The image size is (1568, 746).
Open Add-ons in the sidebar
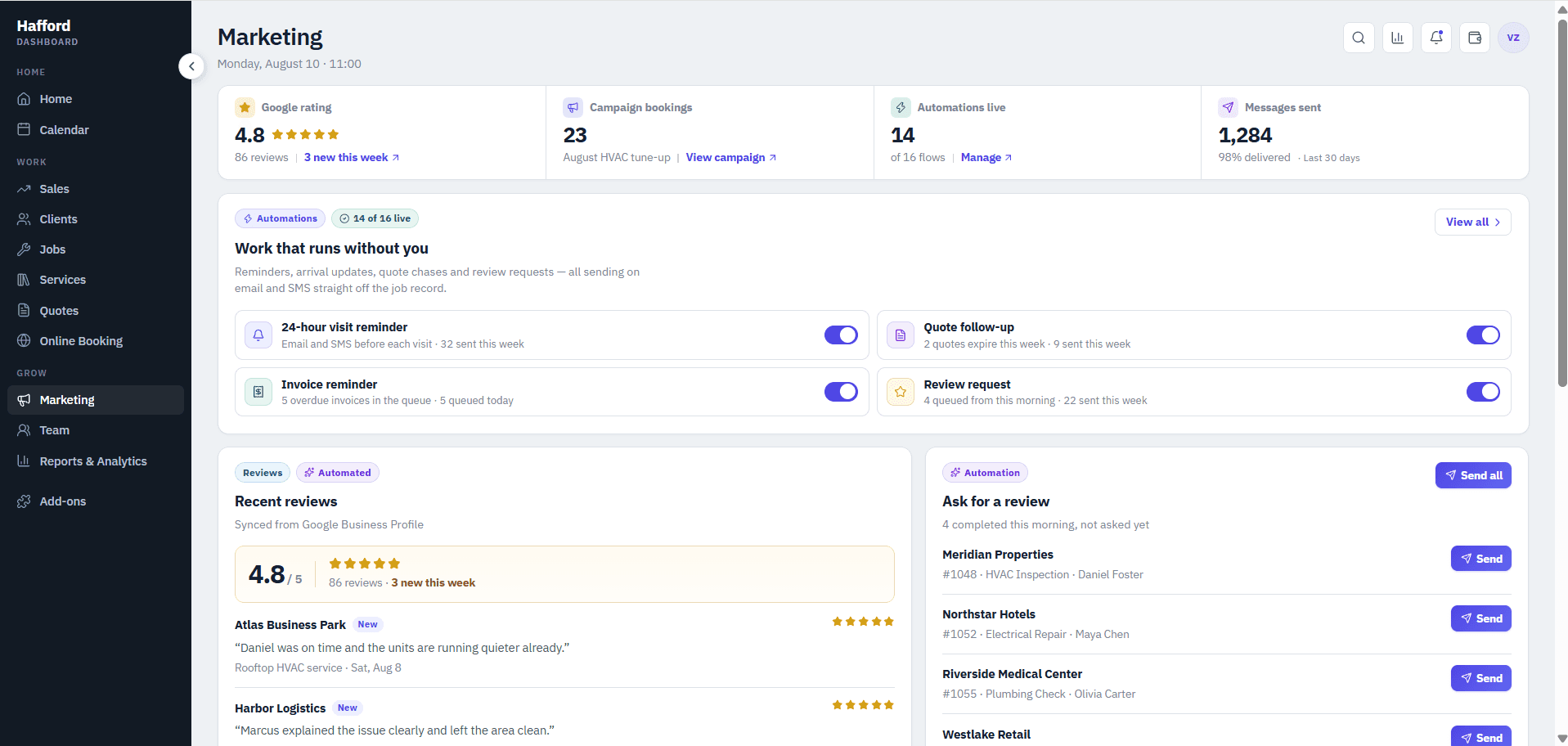96,501
